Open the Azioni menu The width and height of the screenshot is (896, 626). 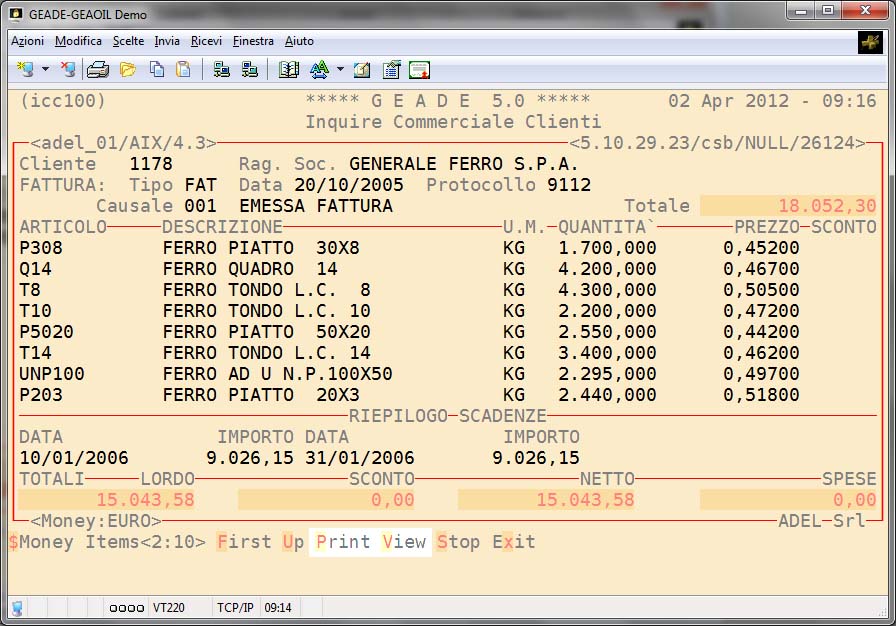coord(27,41)
